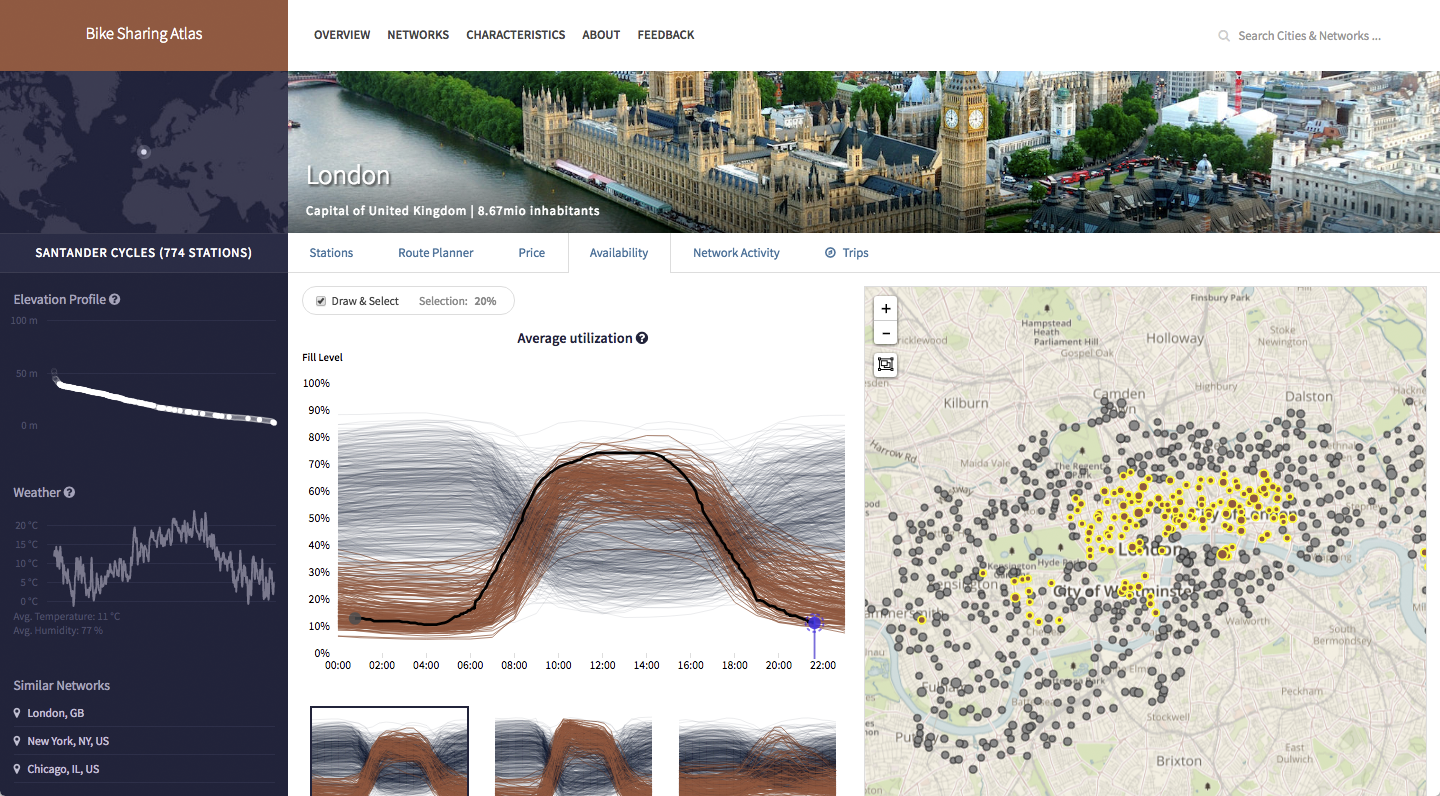Click the Weather help question icon
Image resolution: width=1440 pixels, height=796 pixels.
70,493
